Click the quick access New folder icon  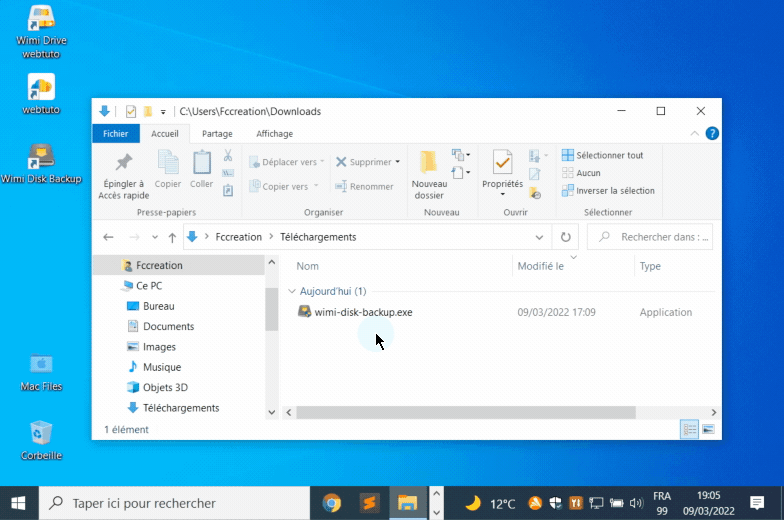(148, 112)
